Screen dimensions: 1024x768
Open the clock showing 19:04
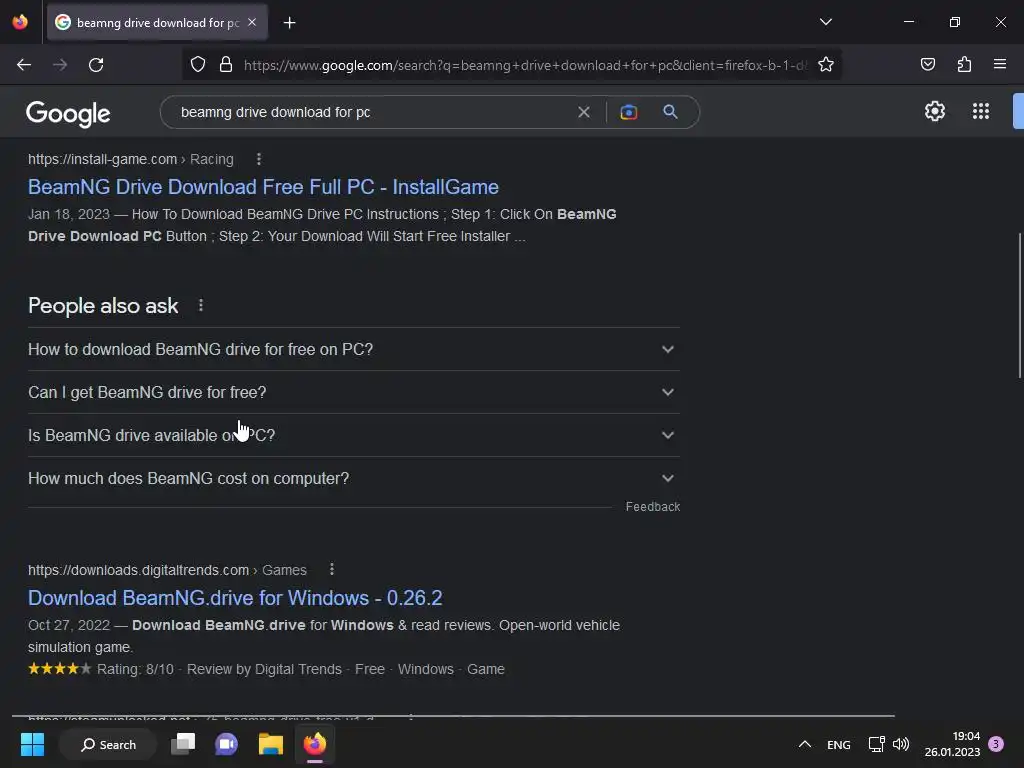(x=952, y=744)
